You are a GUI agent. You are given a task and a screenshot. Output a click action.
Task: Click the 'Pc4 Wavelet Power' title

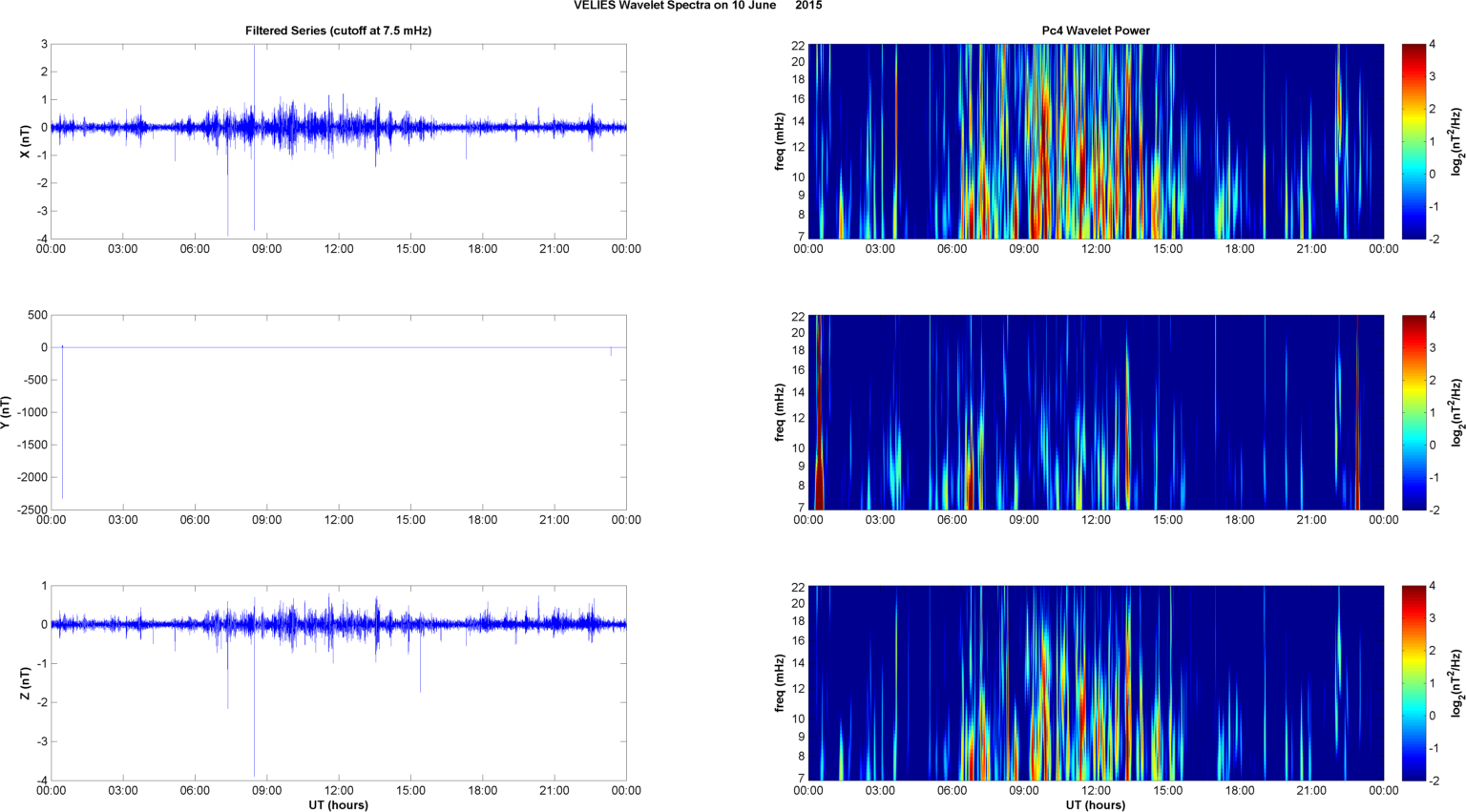(1096, 31)
